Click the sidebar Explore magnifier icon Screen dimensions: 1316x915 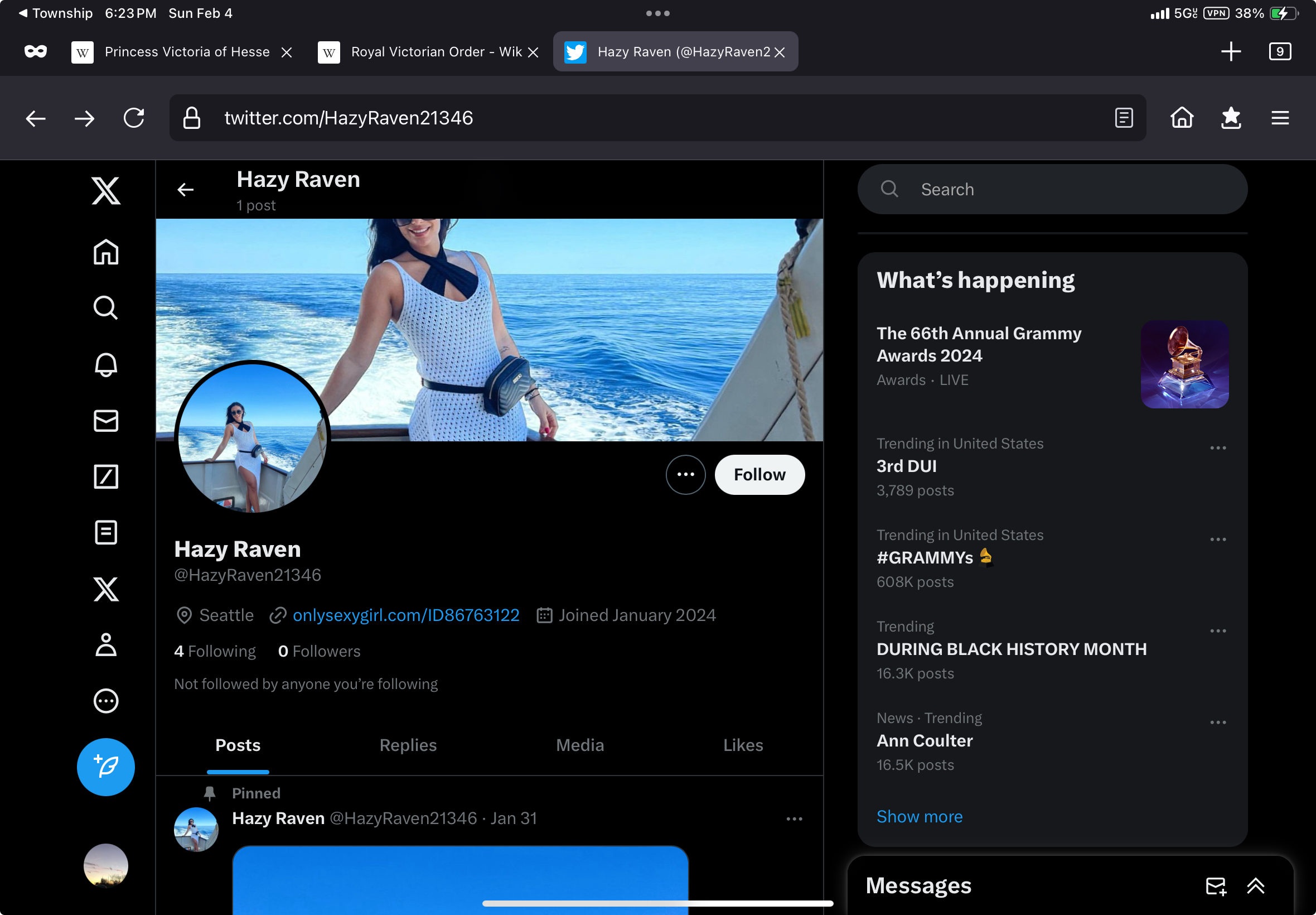(x=106, y=308)
